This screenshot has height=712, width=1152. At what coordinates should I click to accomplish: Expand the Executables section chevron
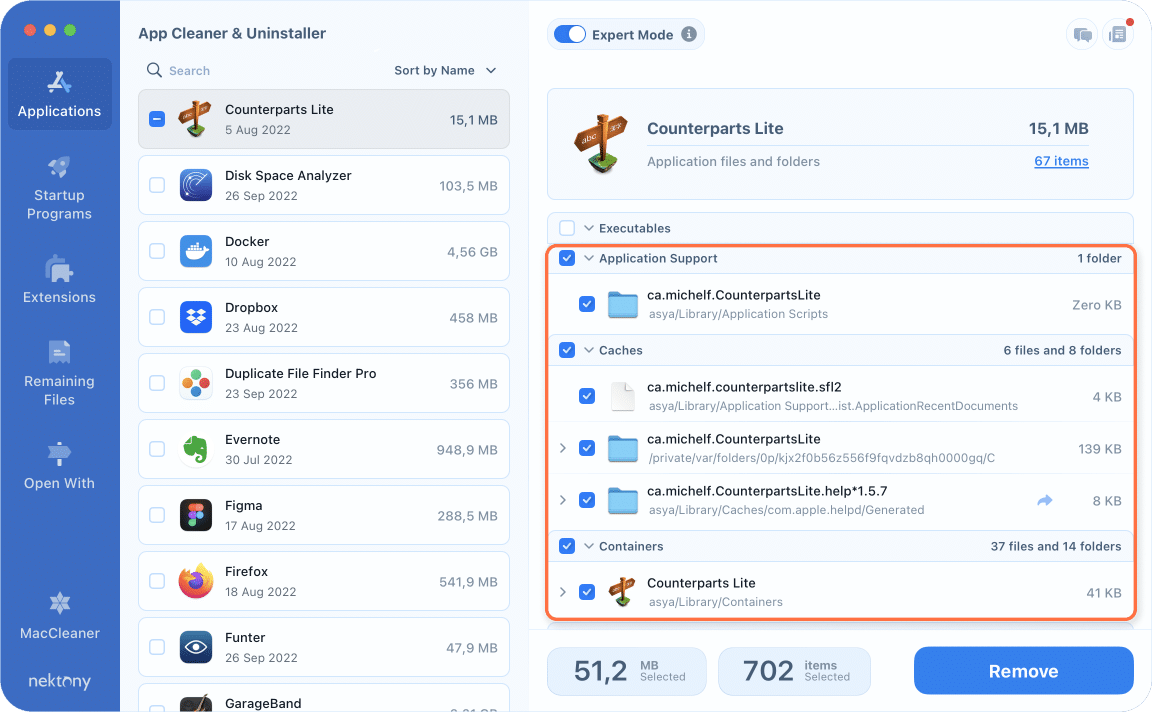(x=588, y=228)
